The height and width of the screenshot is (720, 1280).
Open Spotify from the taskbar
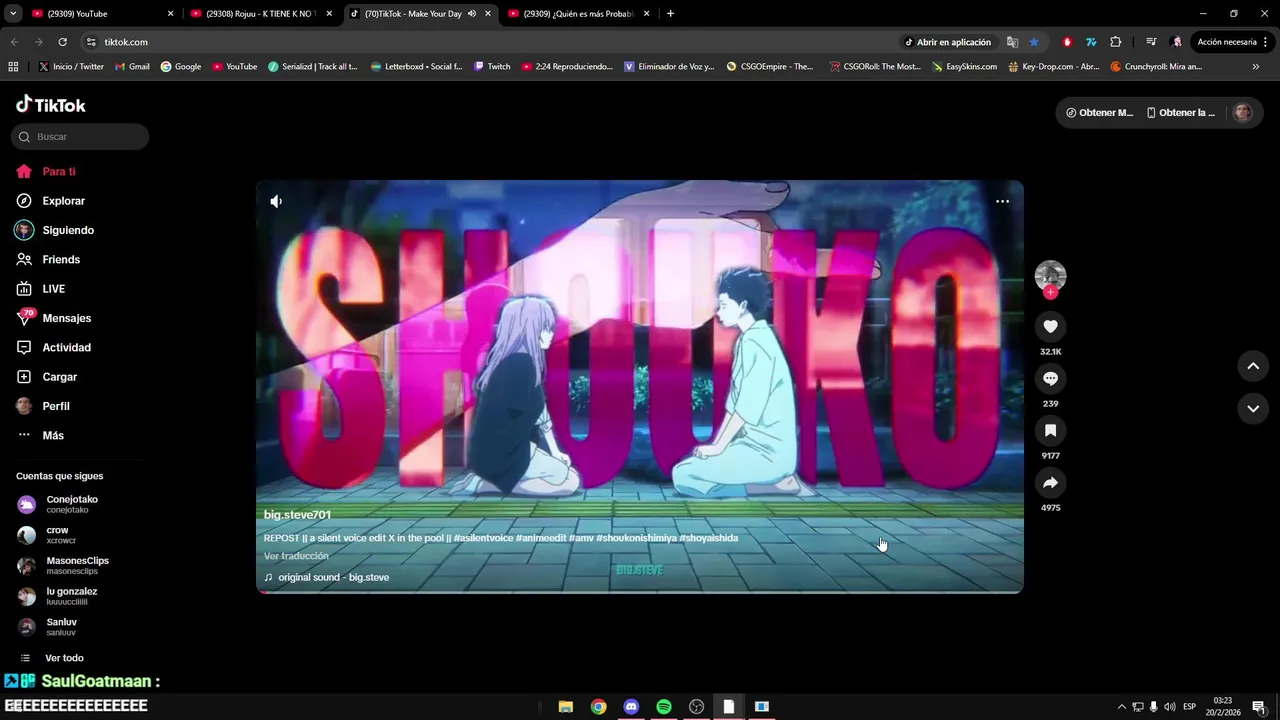(664, 707)
